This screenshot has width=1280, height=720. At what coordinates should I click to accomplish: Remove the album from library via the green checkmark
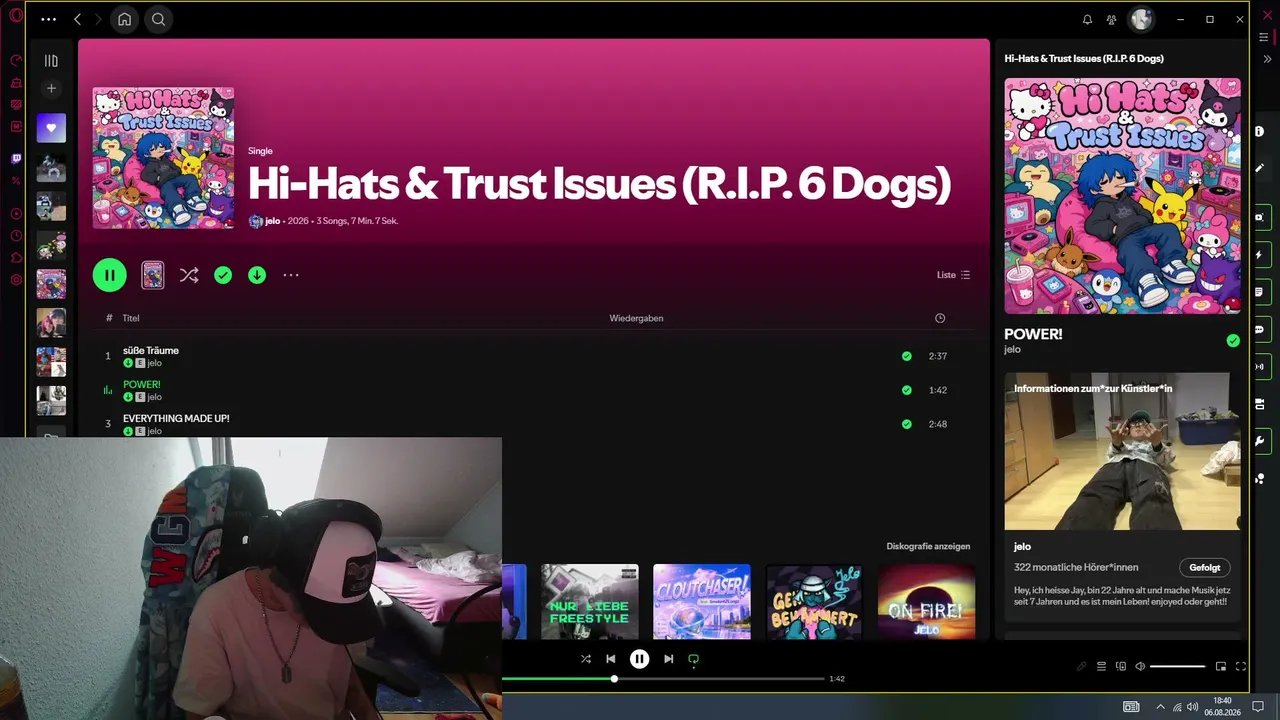click(x=223, y=275)
